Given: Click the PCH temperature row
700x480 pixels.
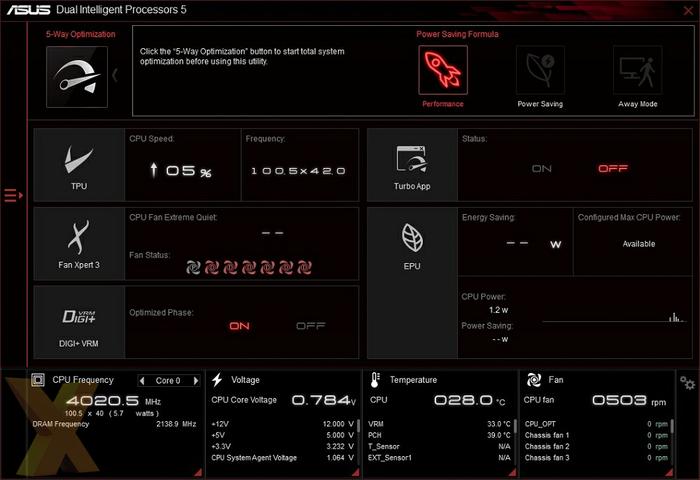Looking at the screenshot, I should pos(439,435).
